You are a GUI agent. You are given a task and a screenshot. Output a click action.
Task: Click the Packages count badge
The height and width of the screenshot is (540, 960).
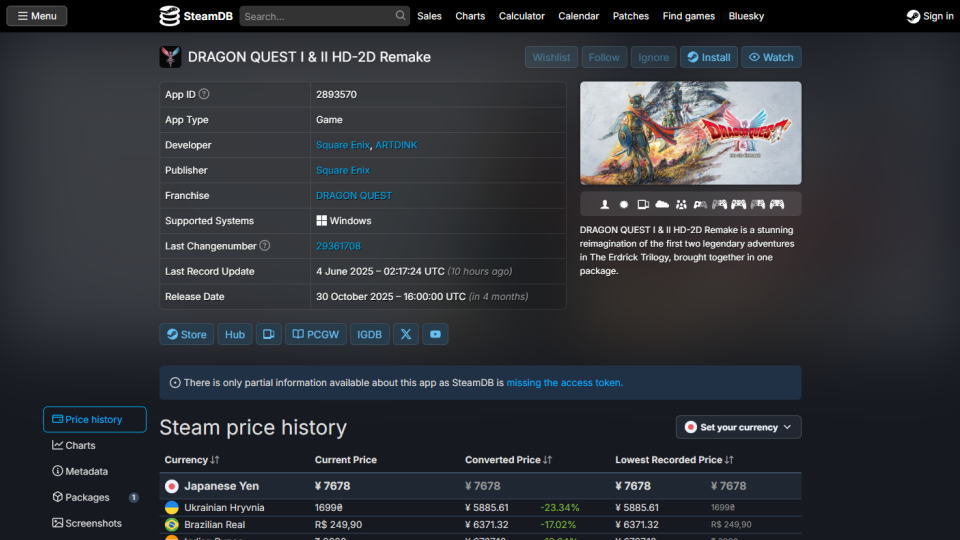[x=133, y=497]
